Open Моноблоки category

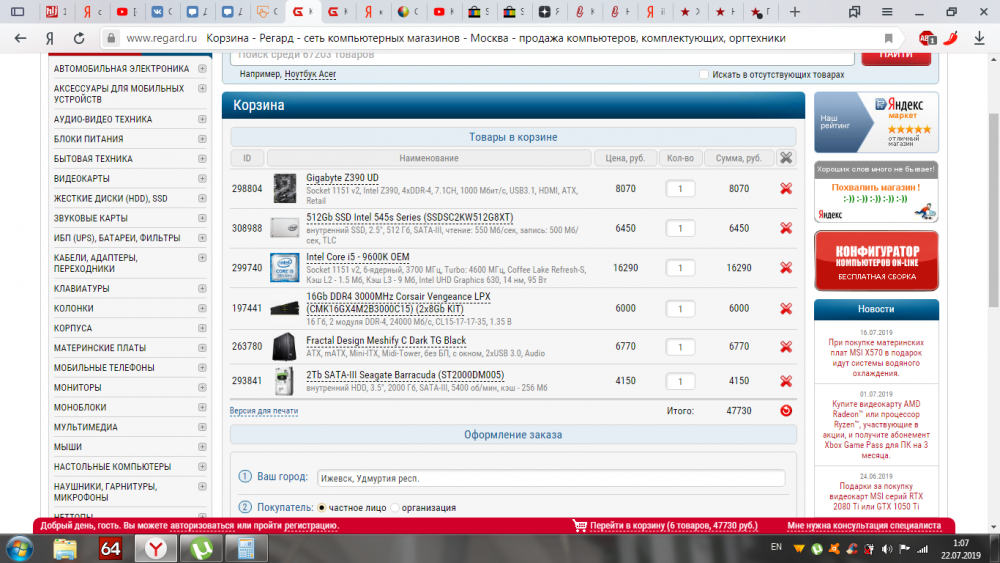click(80, 407)
